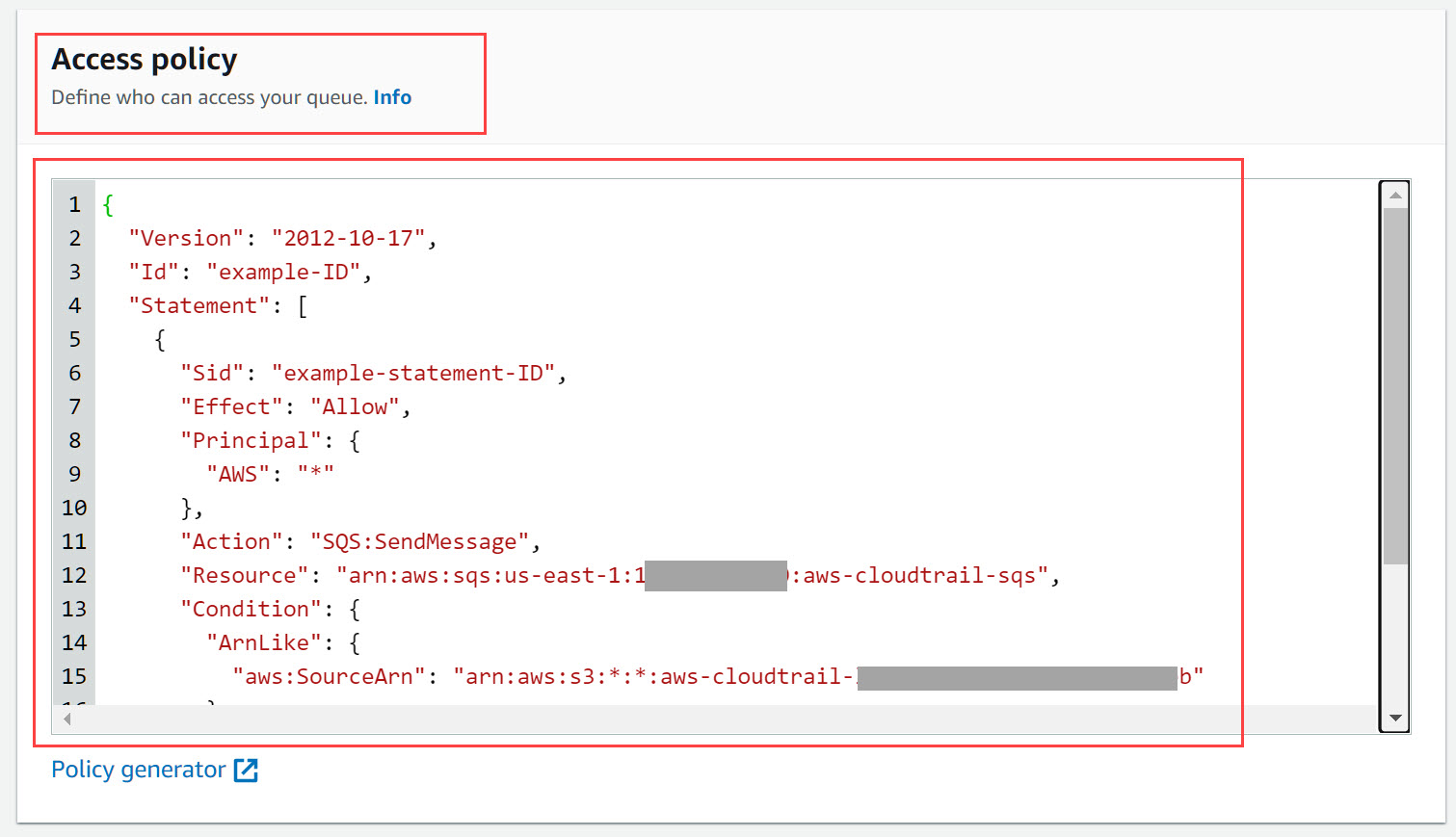This screenshot has width=1456, height=837.
Task: Click the "example-ID" value on line 3
Action: pos(283,272)
